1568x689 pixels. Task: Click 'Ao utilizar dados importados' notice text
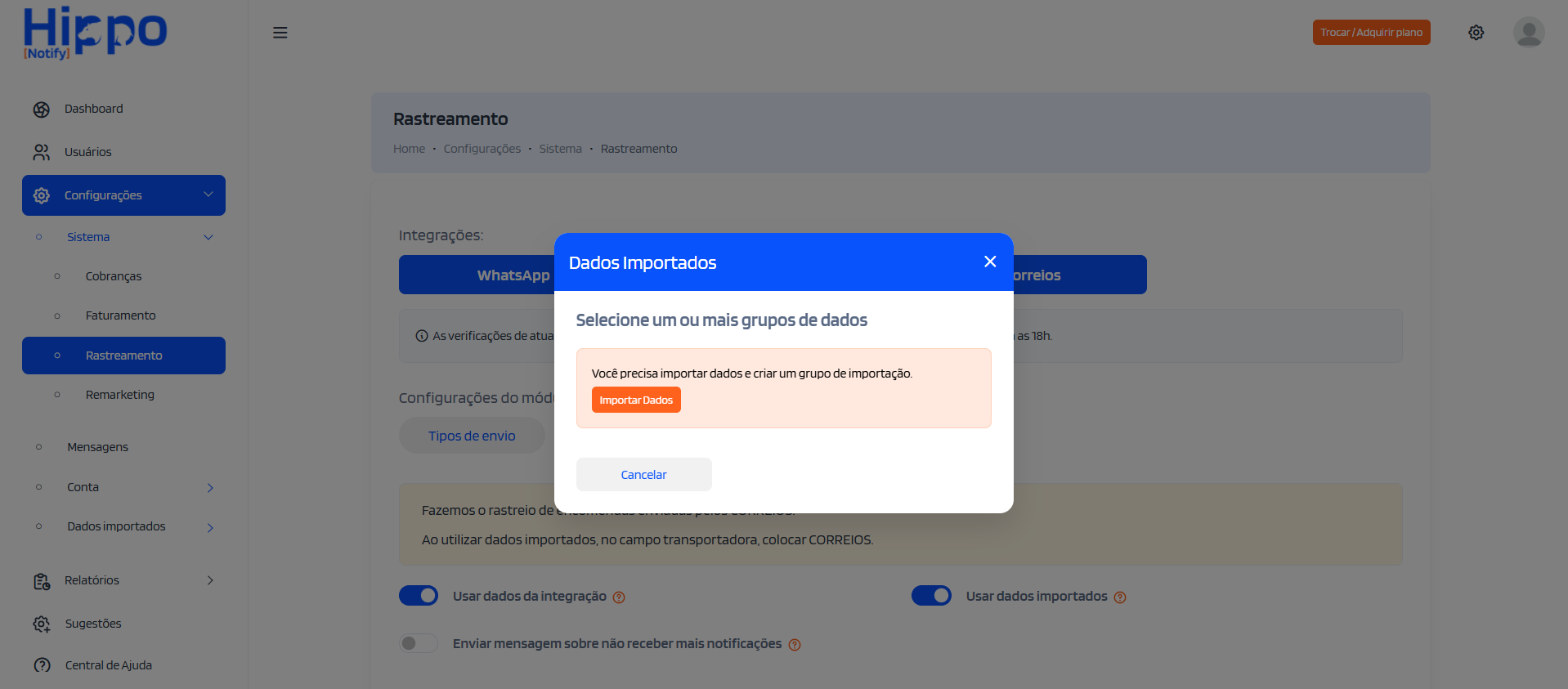(647, 540)
